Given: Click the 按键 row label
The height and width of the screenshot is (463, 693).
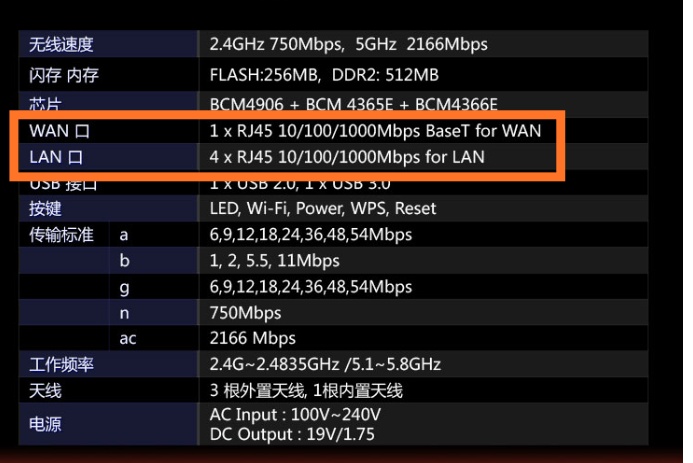Looking at the screenshot, I should pos(46,209).
